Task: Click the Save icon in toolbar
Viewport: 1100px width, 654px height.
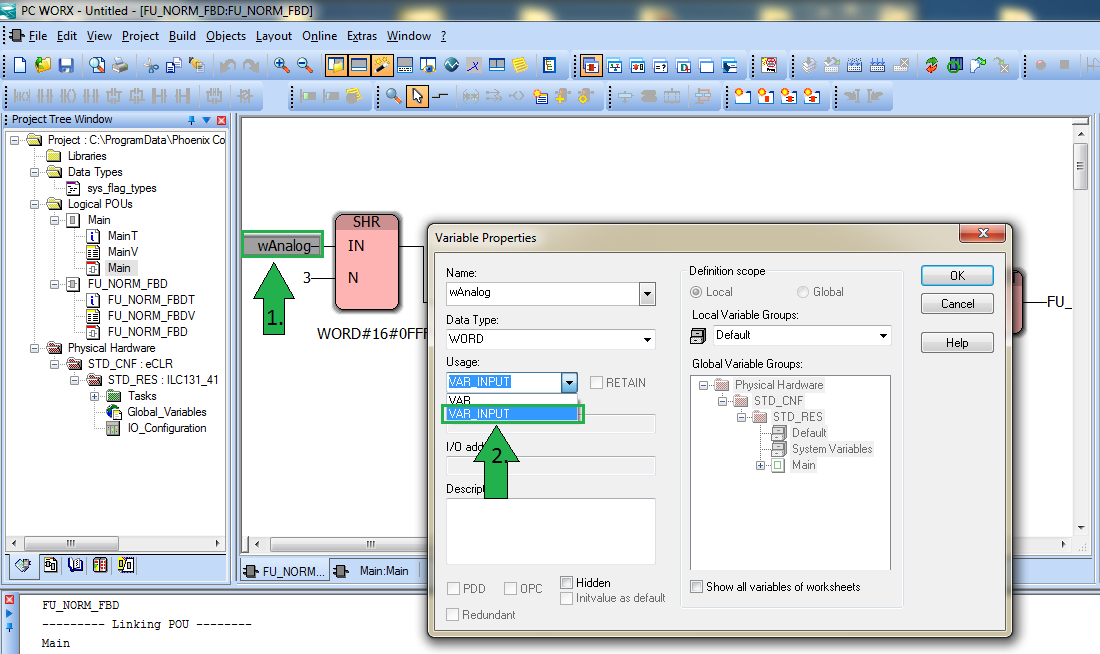Action: (66, 66)
